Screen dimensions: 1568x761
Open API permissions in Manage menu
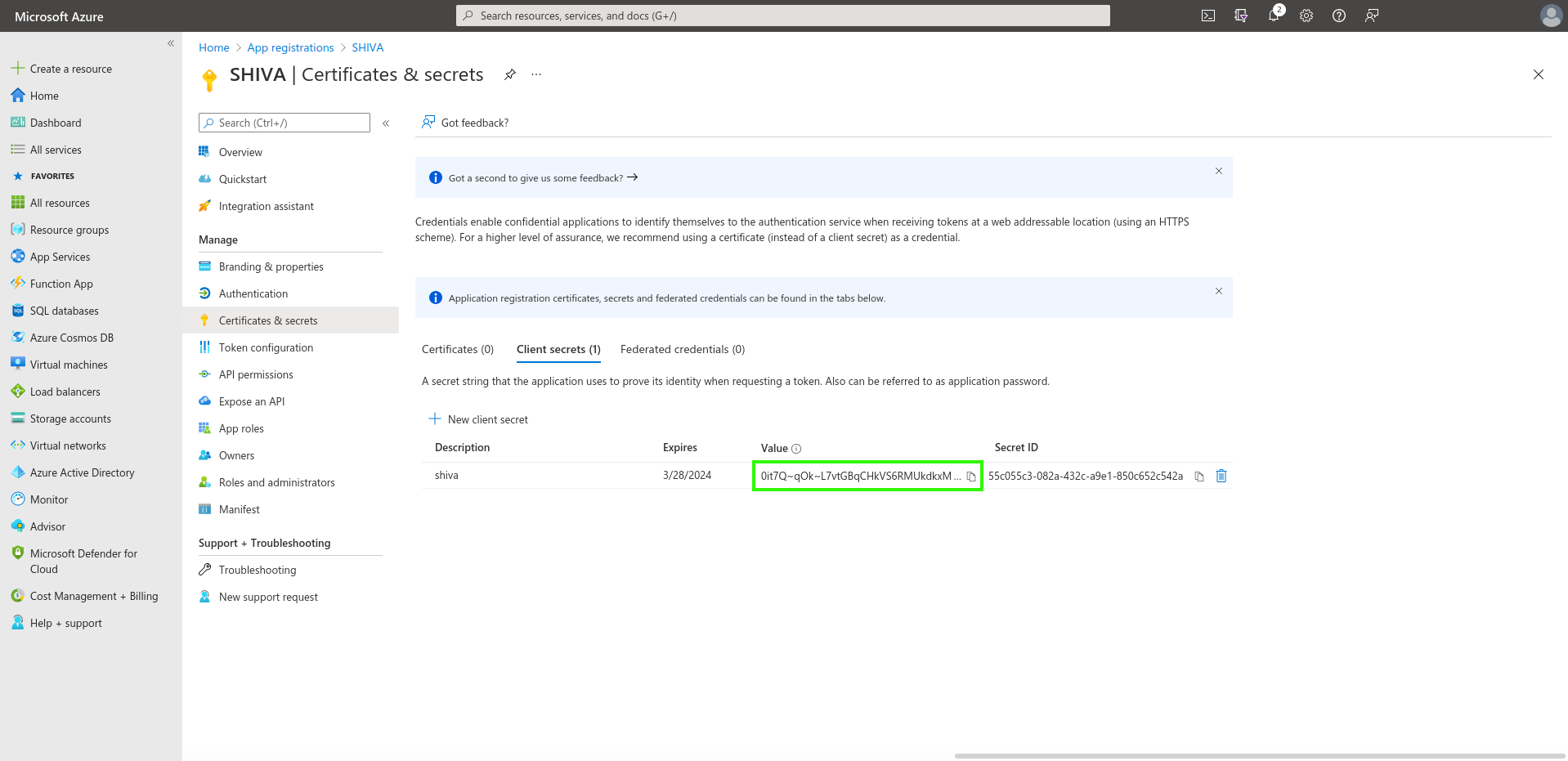tap(256, 374)
